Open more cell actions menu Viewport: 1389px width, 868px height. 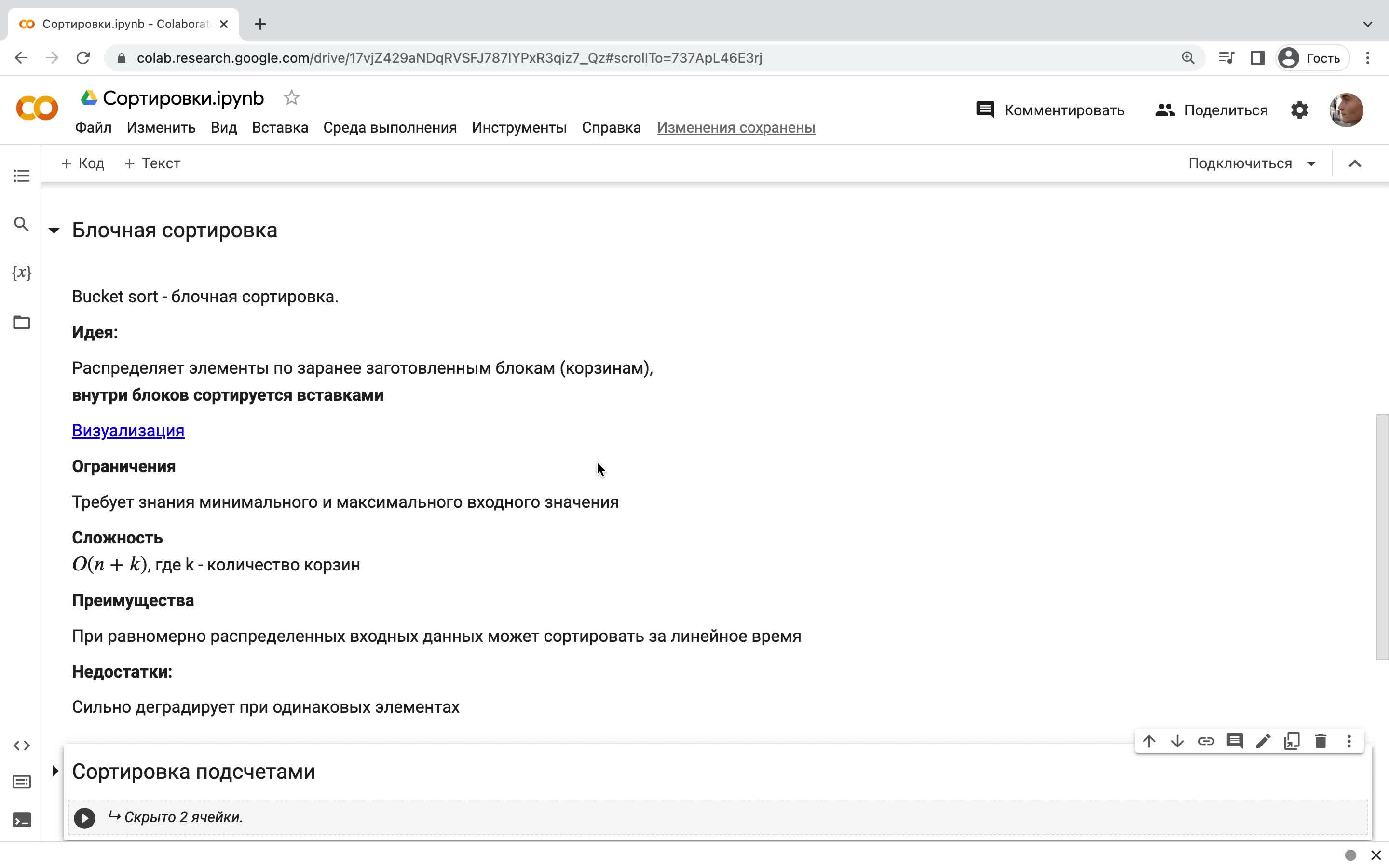point(1349,741)
